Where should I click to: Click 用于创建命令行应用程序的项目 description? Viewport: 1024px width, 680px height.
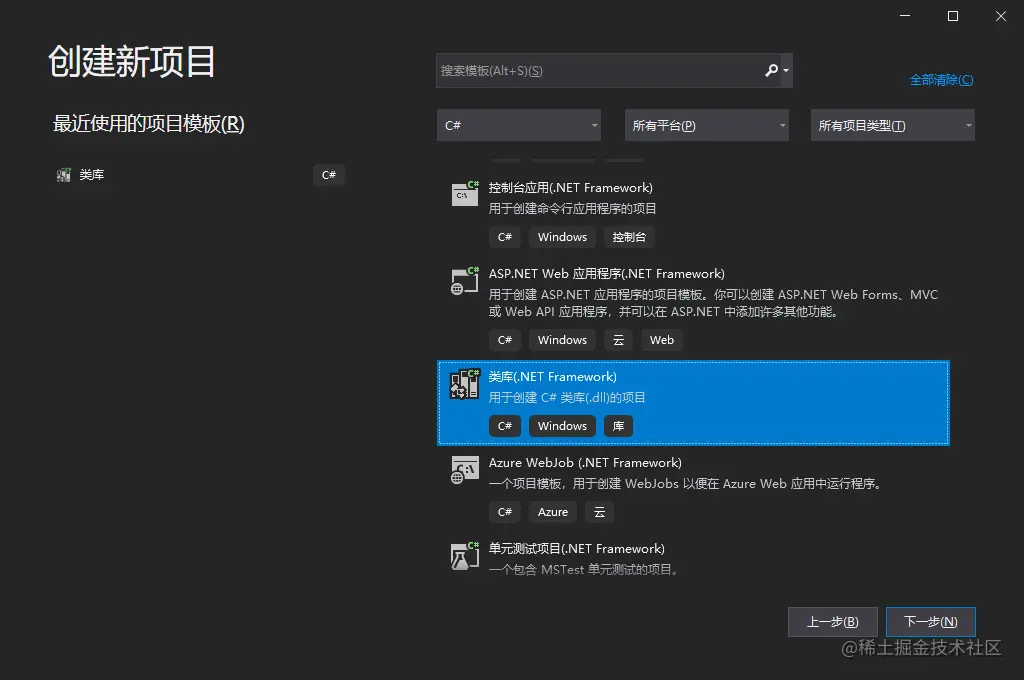pyautogui.click(x=573, y=208)
